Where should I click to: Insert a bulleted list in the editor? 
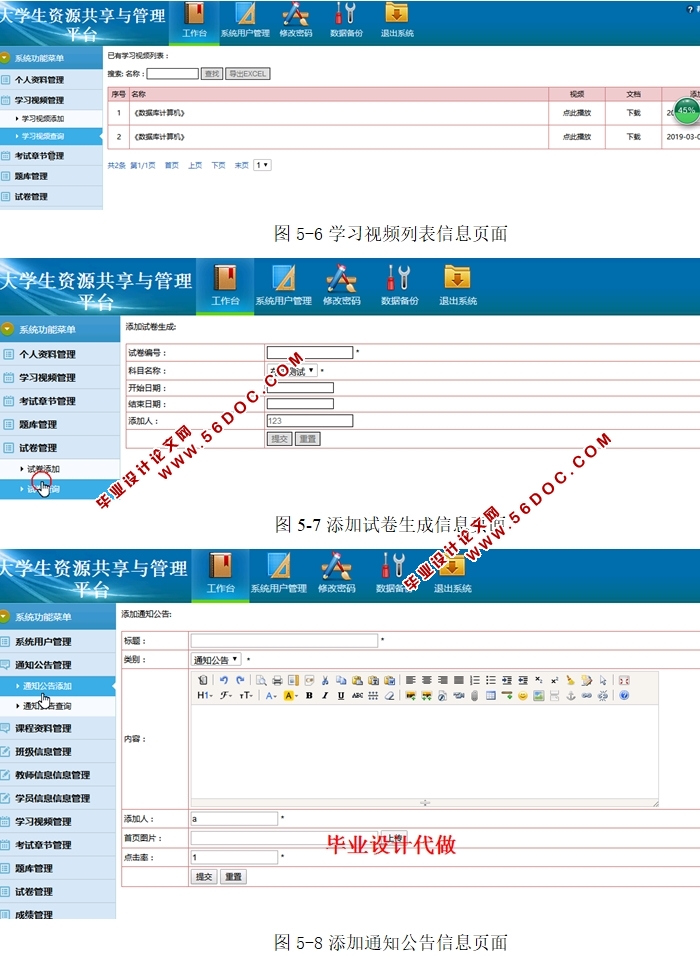pos(491,680)
